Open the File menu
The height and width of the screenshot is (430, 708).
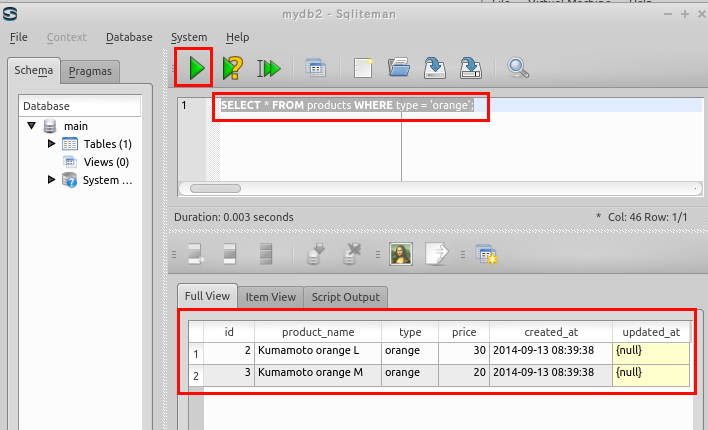click(19, 37)
